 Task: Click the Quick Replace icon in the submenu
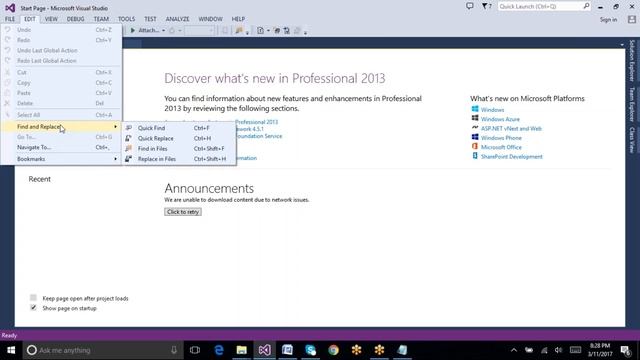tap(129, 138)
